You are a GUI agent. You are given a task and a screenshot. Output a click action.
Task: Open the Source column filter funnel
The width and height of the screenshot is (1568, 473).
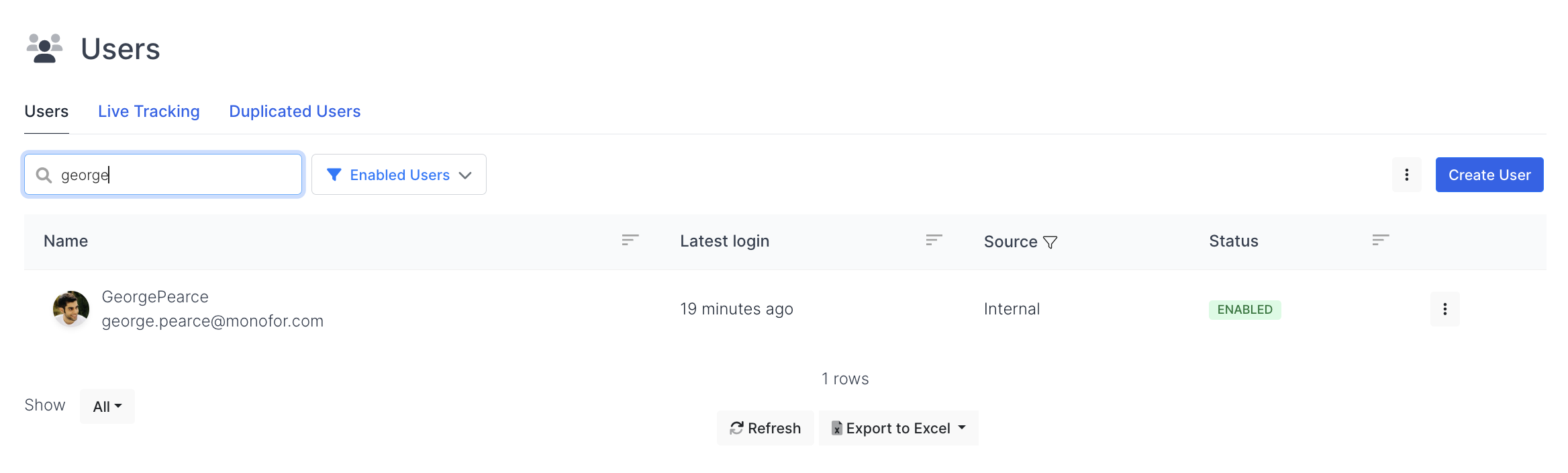tap(1050, 242)
